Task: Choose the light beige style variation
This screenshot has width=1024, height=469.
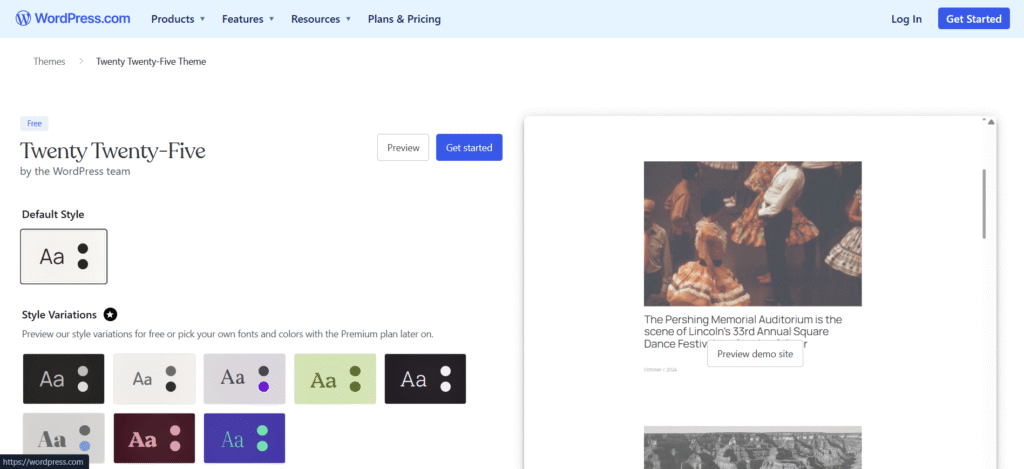Action: click(154, 379)
